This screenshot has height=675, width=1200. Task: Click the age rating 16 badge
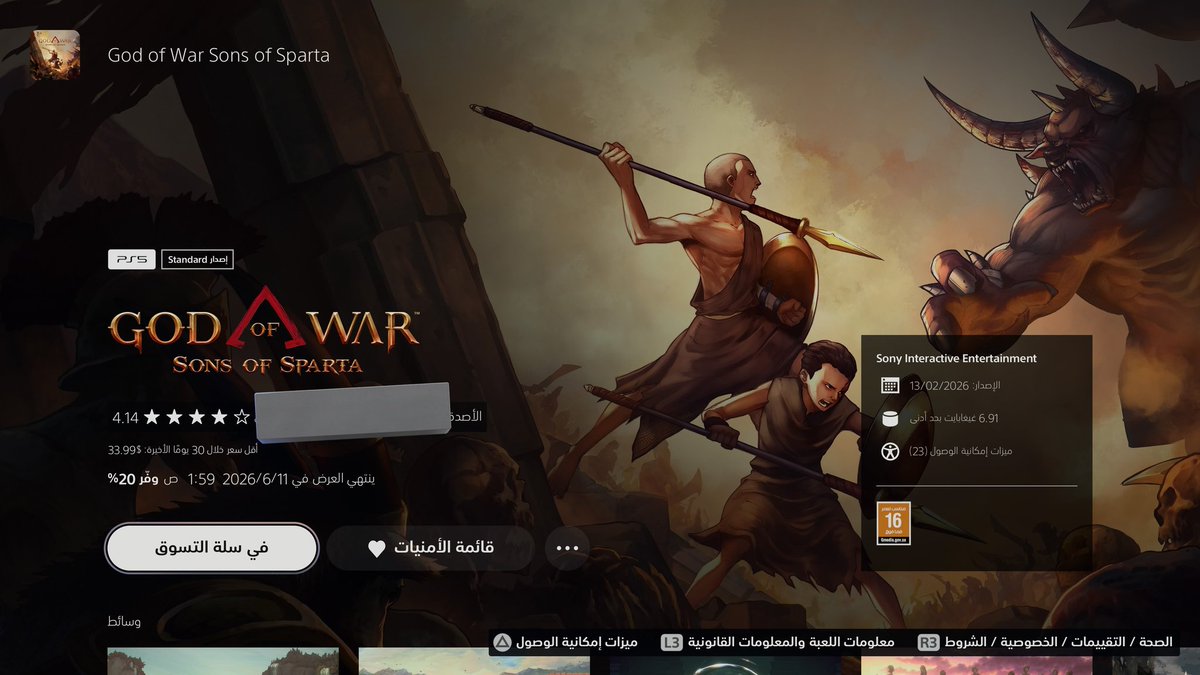click(x=893, y=523)
